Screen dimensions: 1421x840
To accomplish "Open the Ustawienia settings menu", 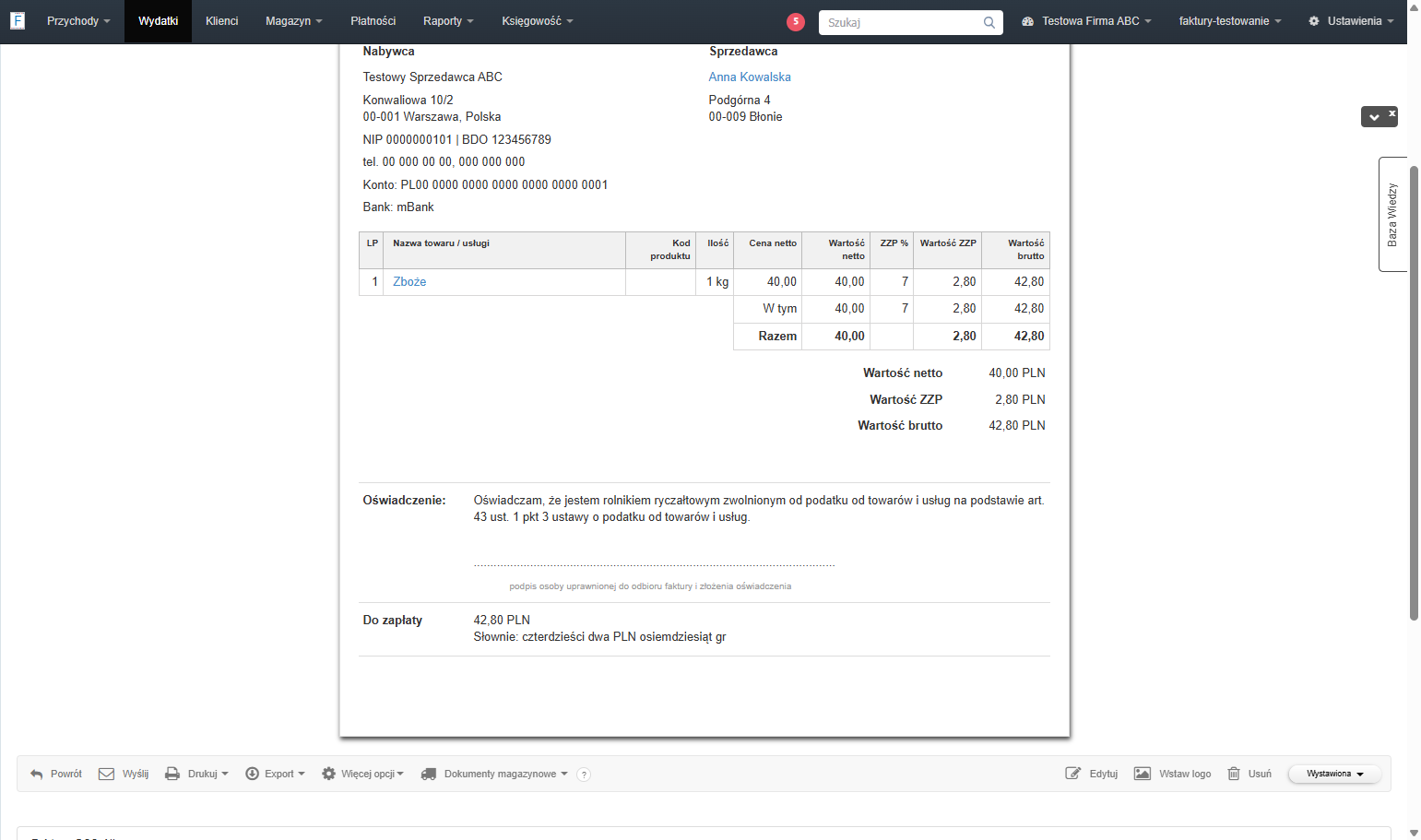I will (x=1351, y=21).
